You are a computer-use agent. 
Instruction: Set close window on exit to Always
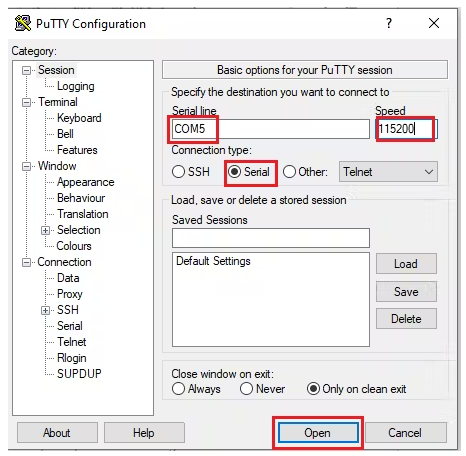pyautogui.click(x=178, y=389)
